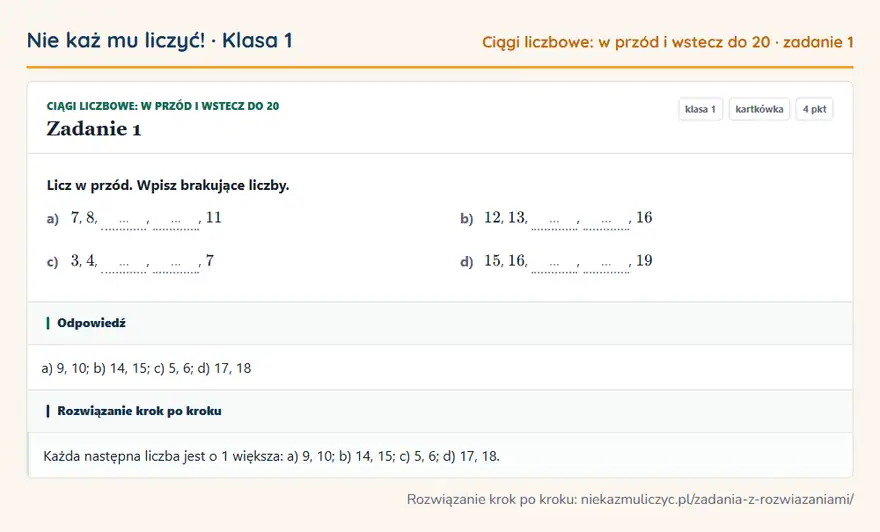
Task: Click the numbers '15, 16' in sequence d)
Action: click(x=506, y=260)
